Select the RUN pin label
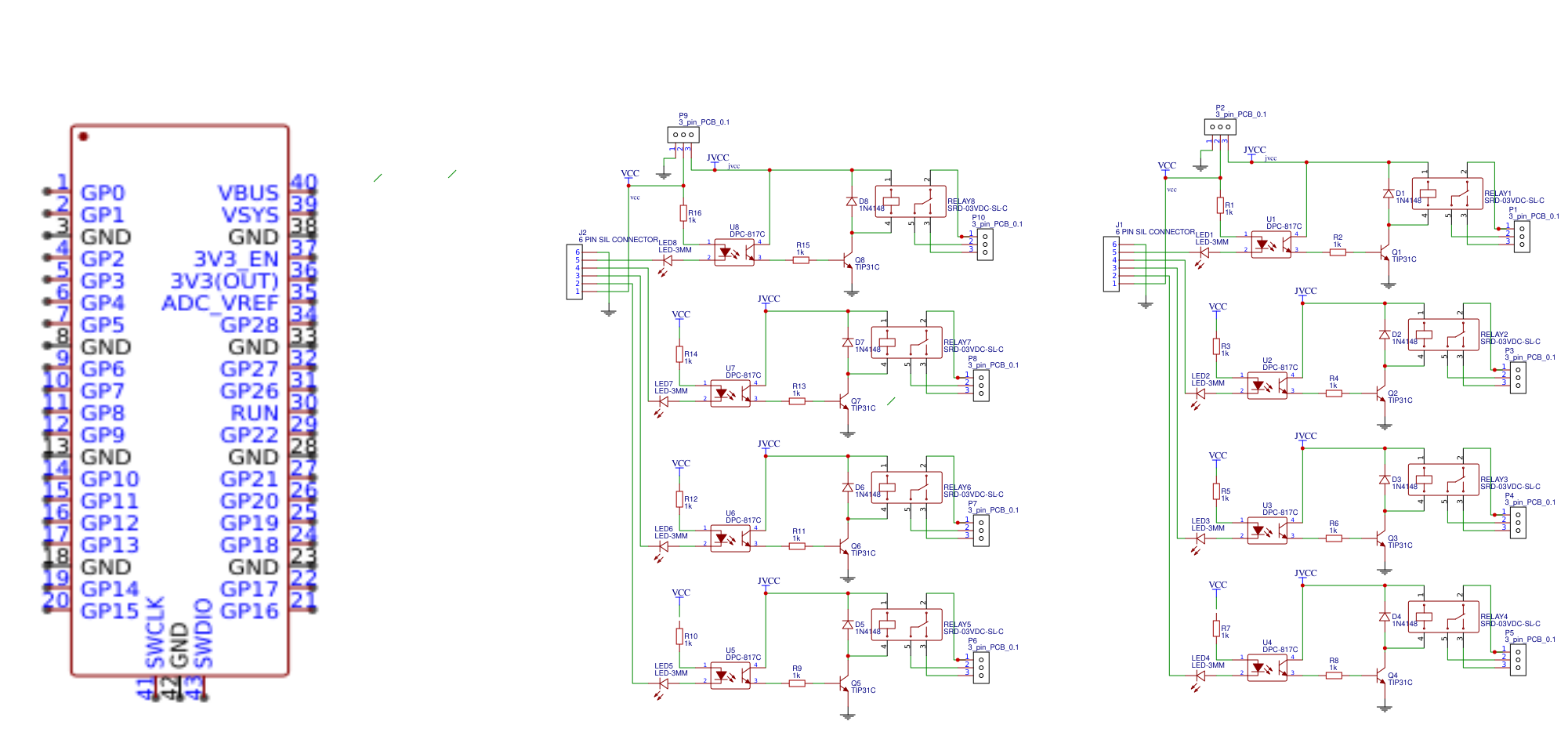 click(255, 412)
